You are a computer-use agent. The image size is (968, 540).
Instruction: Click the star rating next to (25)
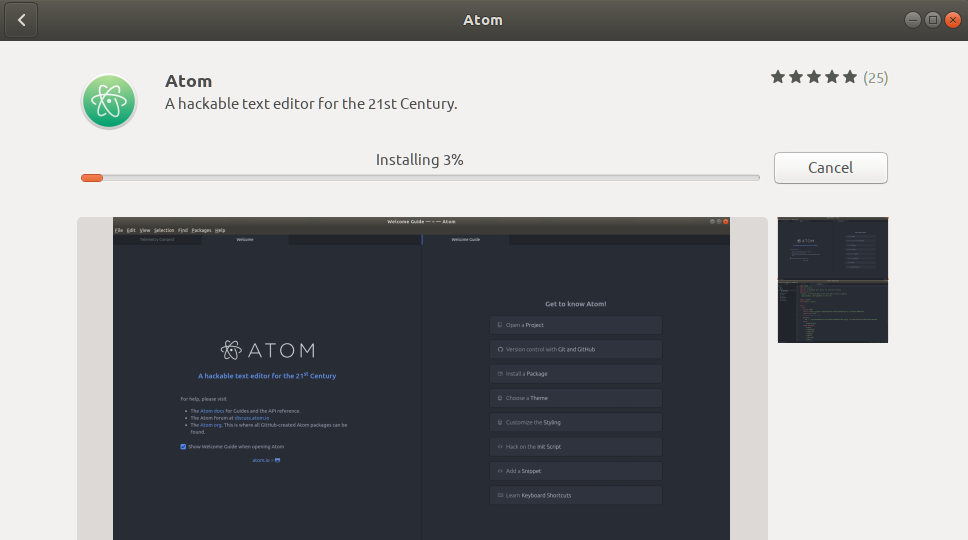tap(813, 77)
